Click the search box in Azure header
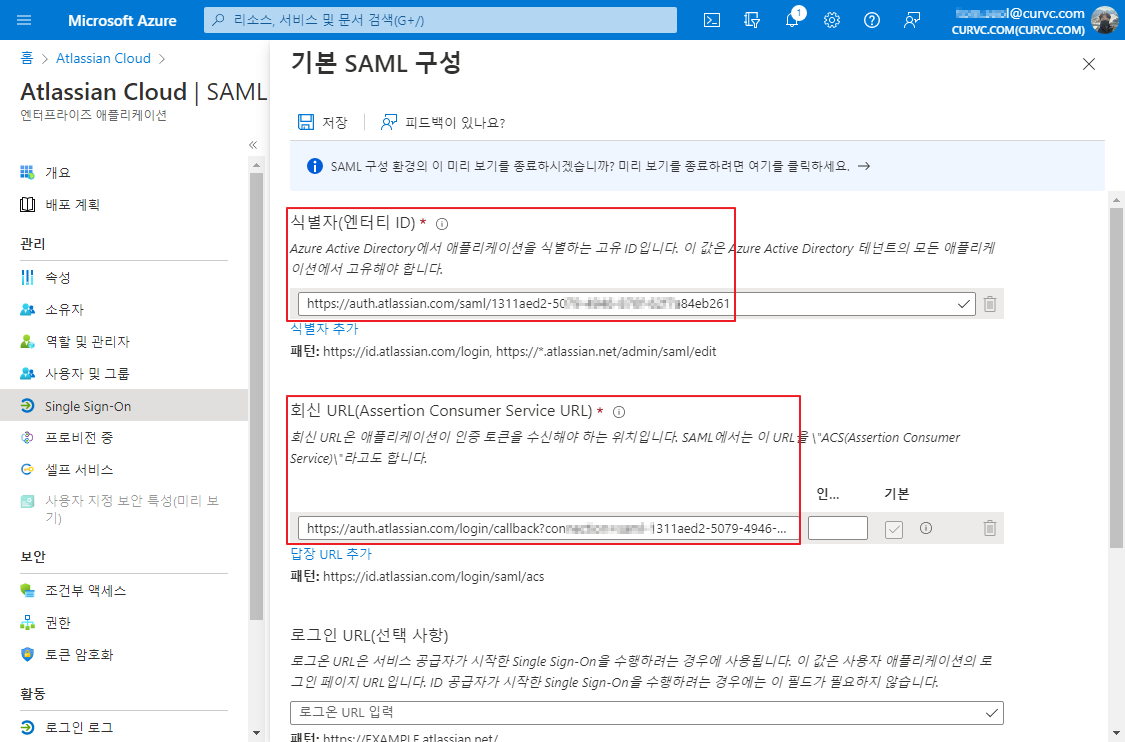This screenshot has height=742, width=1125. tap(441, 20)
